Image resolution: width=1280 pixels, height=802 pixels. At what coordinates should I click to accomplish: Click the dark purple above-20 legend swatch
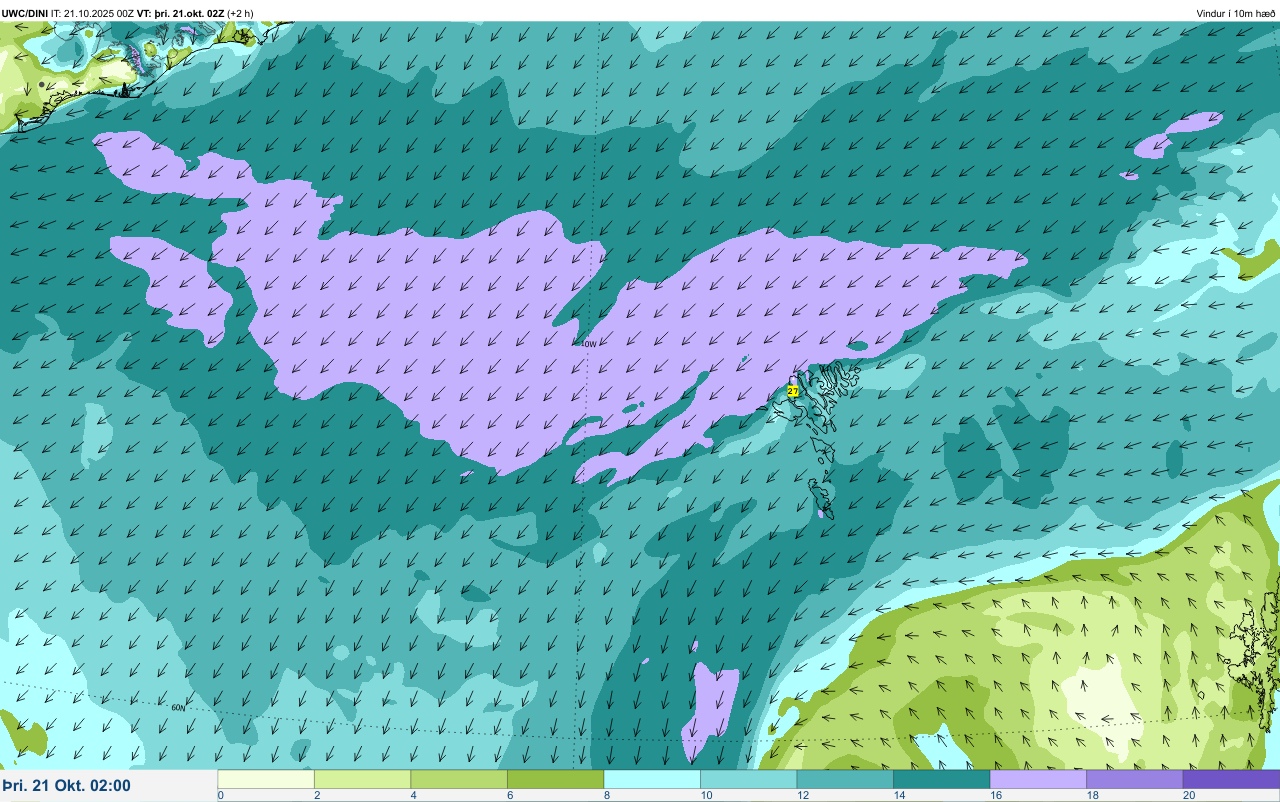coord(1231,779)
